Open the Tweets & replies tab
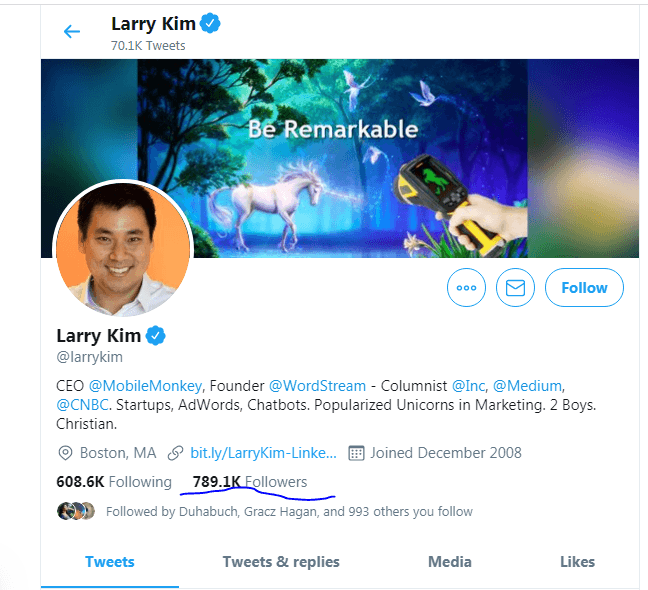The height and width of the screenshot is (590, 648). click(281, 562)
